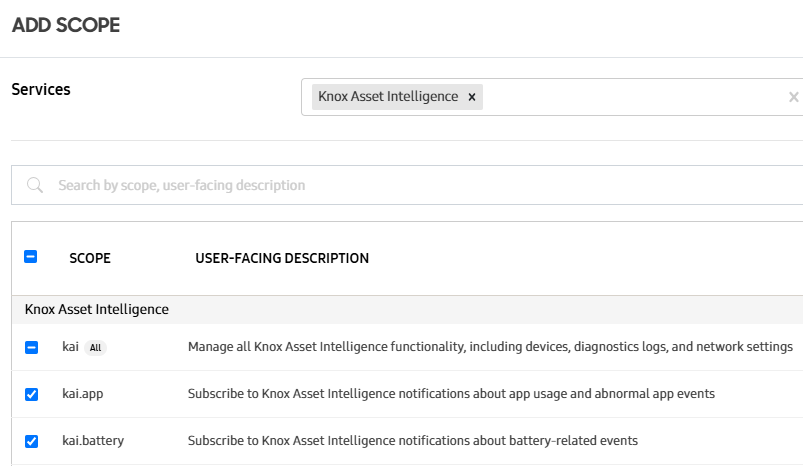The width and height of the screenshot is (803, 466).
Task: Click the All badge next to kai
Action: pos(96,348)
